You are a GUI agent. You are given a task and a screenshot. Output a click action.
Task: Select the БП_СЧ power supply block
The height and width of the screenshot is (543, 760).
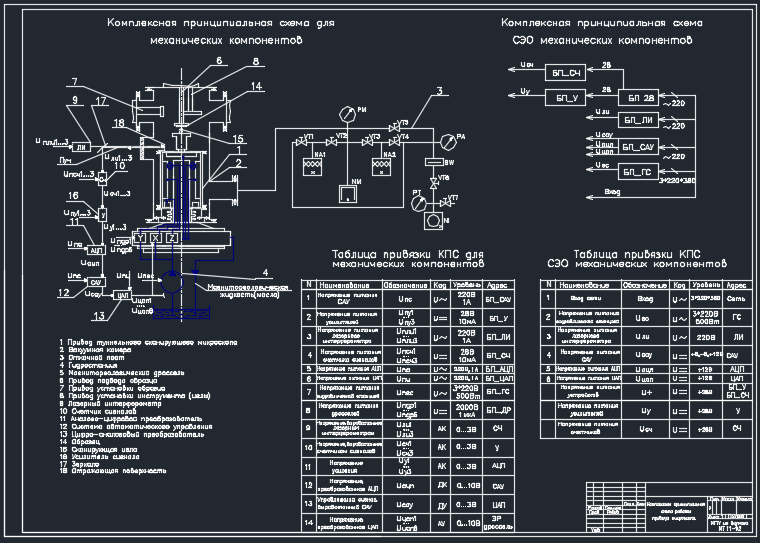click(x=565, y=73)
